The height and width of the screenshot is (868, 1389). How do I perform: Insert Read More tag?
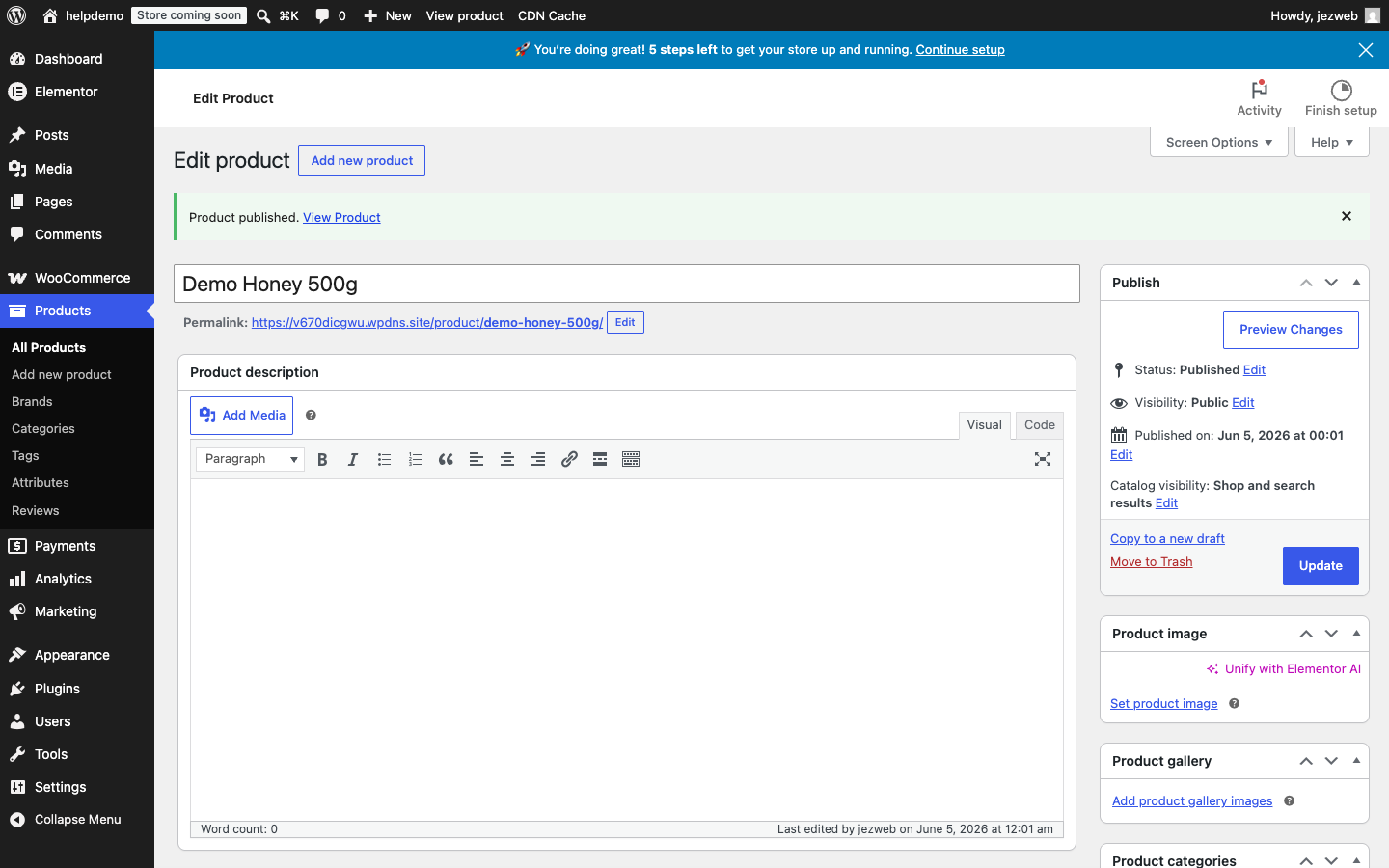[600, 459]
